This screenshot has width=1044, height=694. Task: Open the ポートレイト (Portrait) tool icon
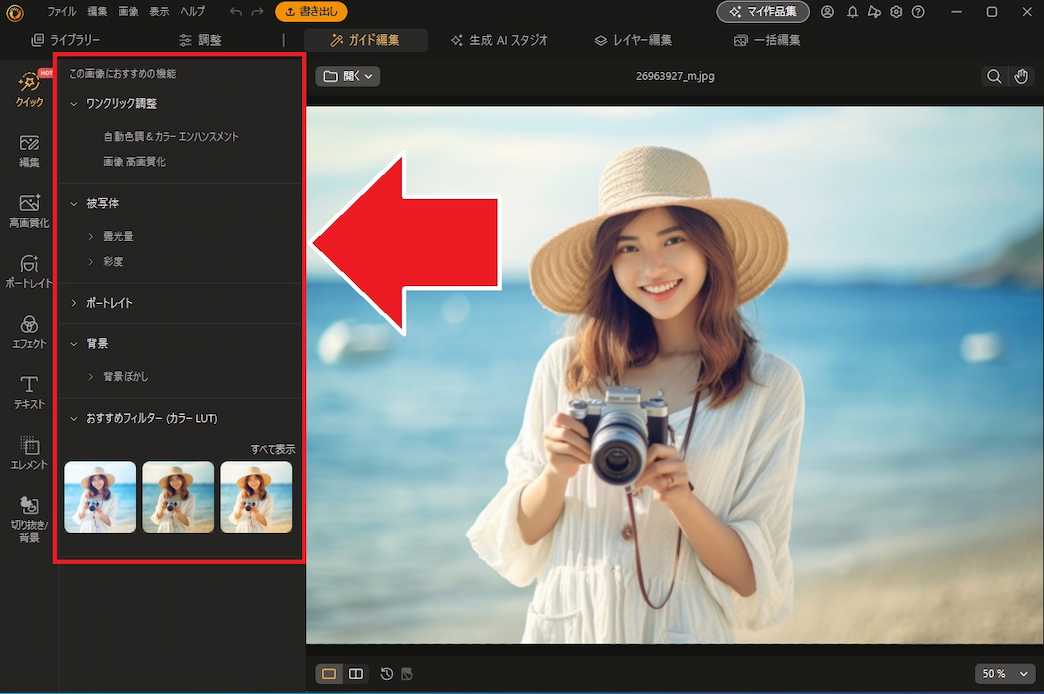coord(27,268)
